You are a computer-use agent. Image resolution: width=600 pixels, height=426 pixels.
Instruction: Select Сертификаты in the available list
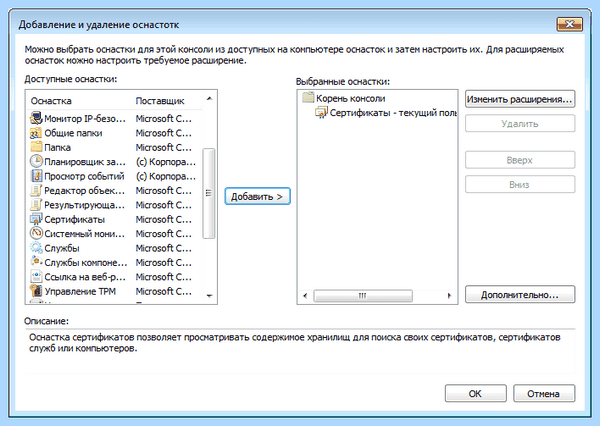(115, 219)
